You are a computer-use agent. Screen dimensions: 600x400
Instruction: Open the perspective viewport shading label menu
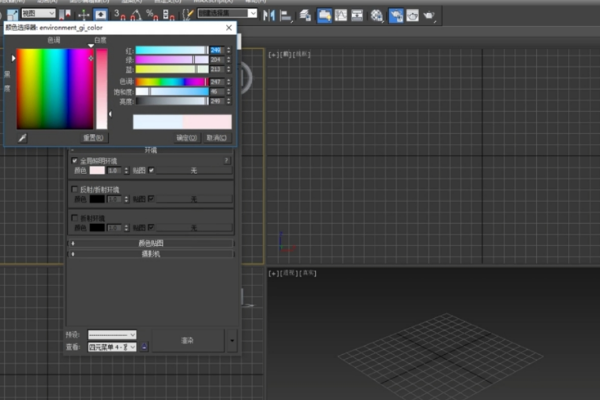point(308,273)
